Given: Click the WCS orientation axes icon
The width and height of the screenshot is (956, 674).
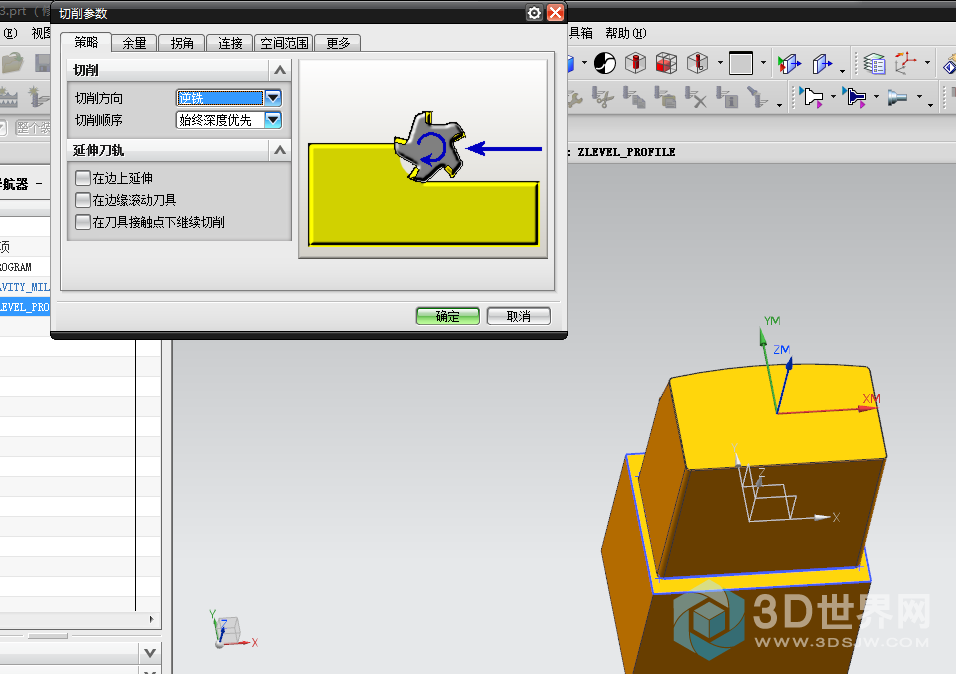Looking at the screenshot, I should coord(907,64).
